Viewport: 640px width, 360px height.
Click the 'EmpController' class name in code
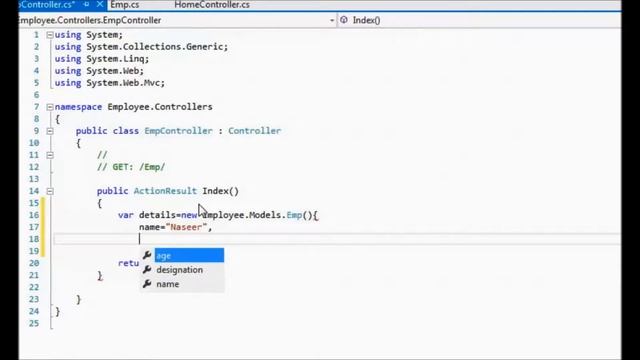[x=178, y=131]
